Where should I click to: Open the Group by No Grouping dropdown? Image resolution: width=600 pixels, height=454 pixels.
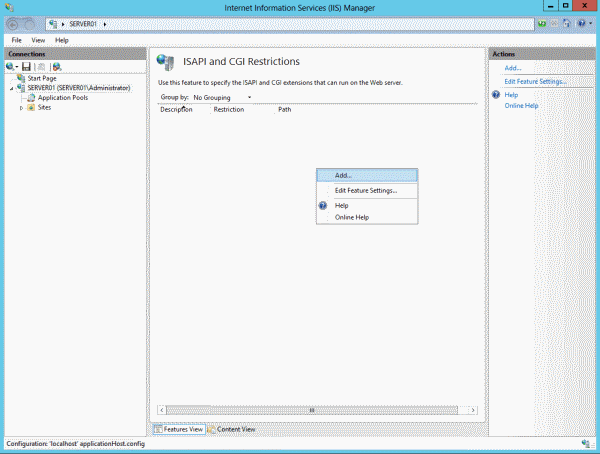pyautogui.click(x=222, y=98)
